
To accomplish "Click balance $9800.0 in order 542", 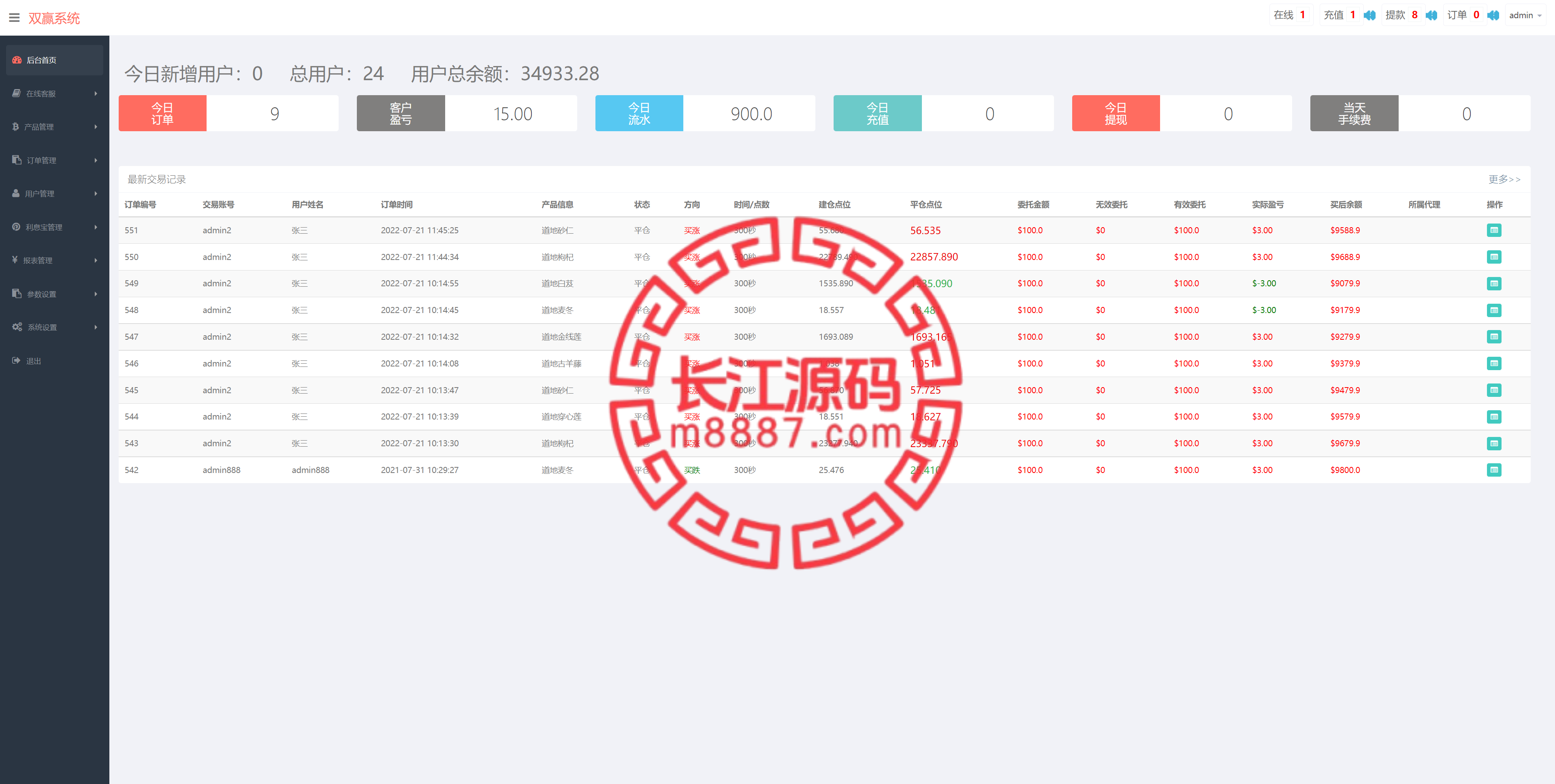I will (1345, 470).
